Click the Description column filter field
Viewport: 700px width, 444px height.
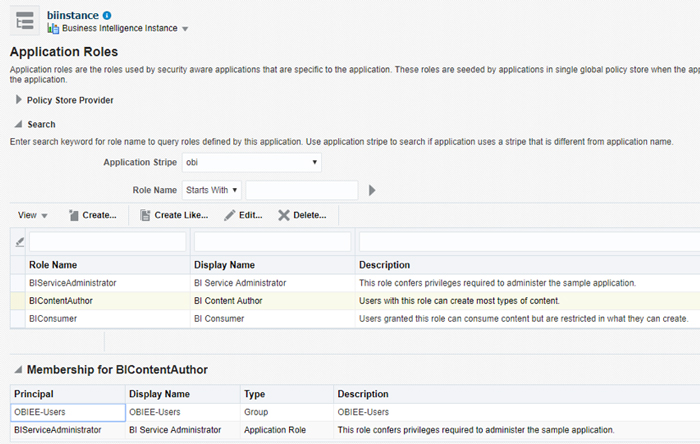[529, 242]
